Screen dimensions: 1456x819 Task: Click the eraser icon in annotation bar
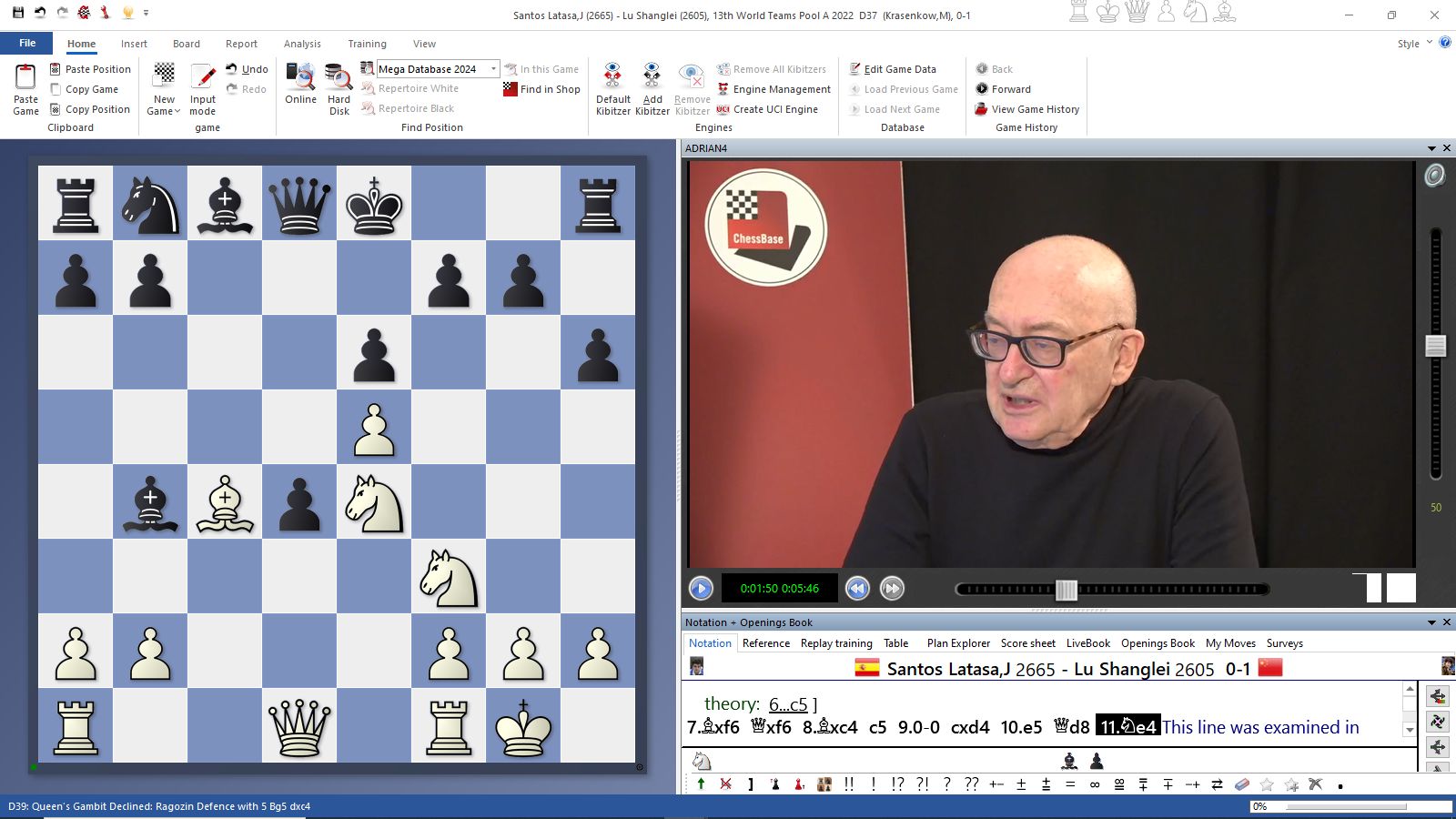pos(1242,784)
